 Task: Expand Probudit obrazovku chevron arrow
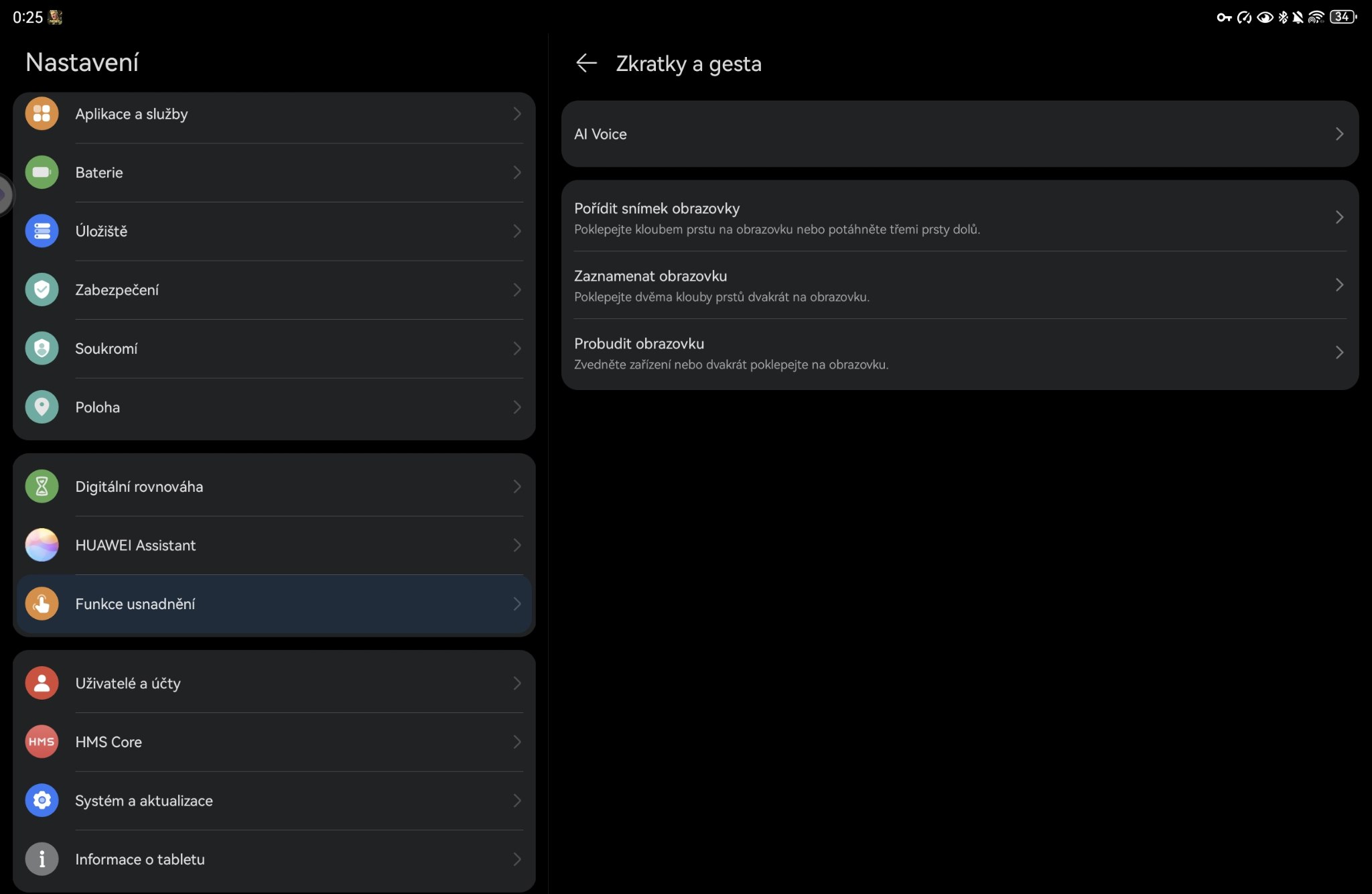click(1339, 353)
